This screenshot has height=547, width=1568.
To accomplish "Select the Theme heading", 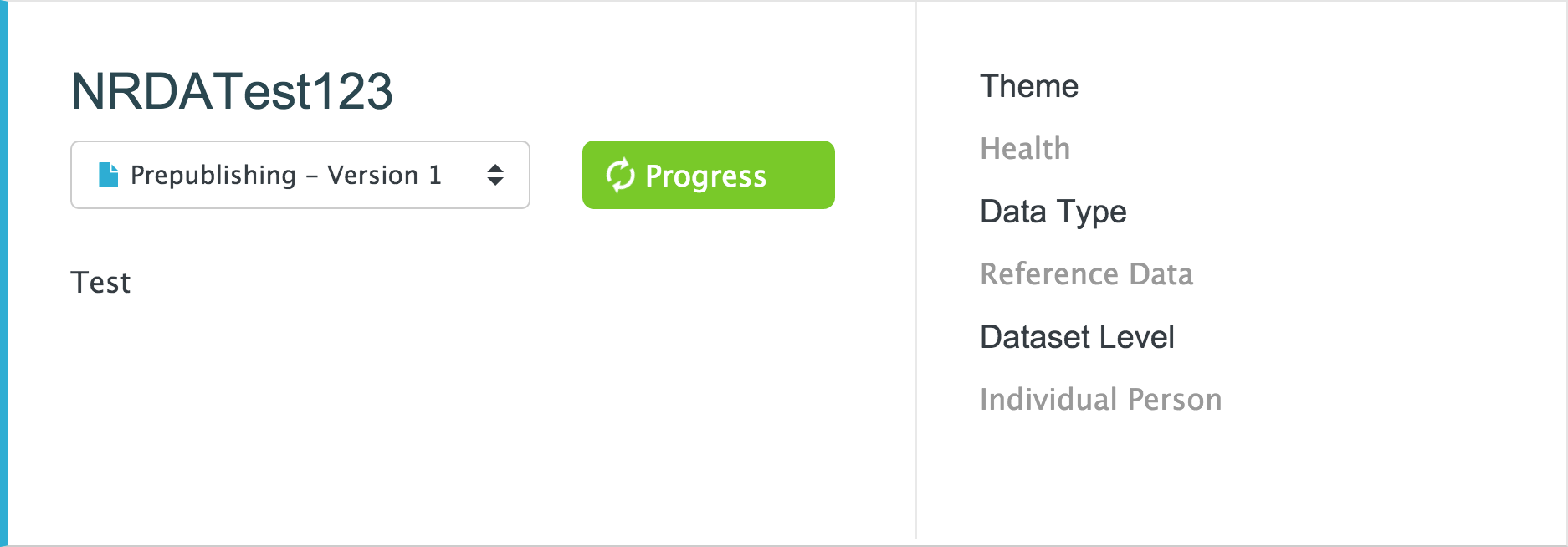I will click(x=1029, y=86).
